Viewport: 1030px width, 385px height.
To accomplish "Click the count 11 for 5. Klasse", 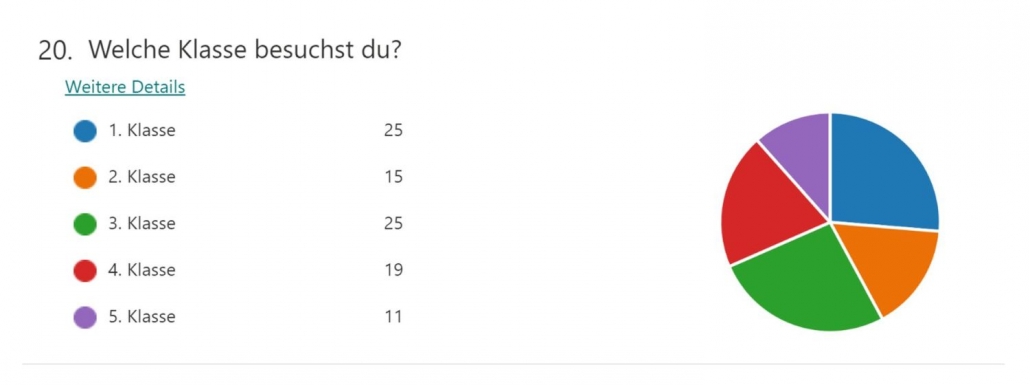I will [x=393, y=317].
